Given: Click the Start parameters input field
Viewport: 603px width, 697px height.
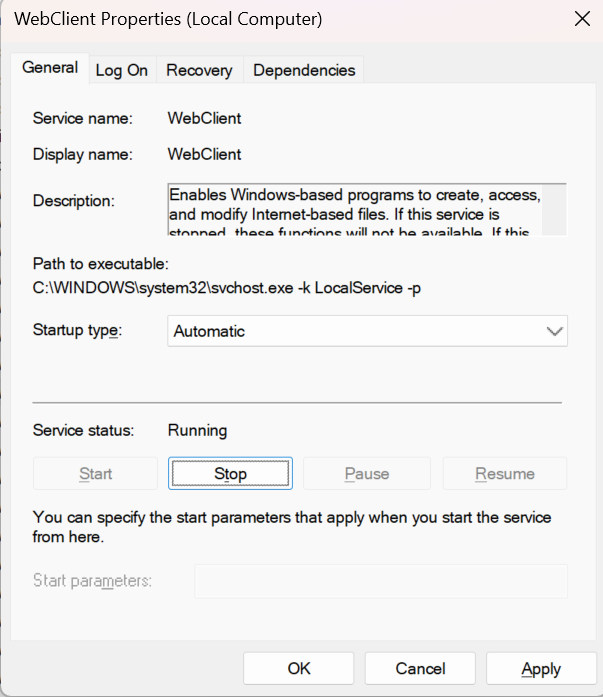Looking at the screenshot, I should pyautogui.click(x=381, y=581).
